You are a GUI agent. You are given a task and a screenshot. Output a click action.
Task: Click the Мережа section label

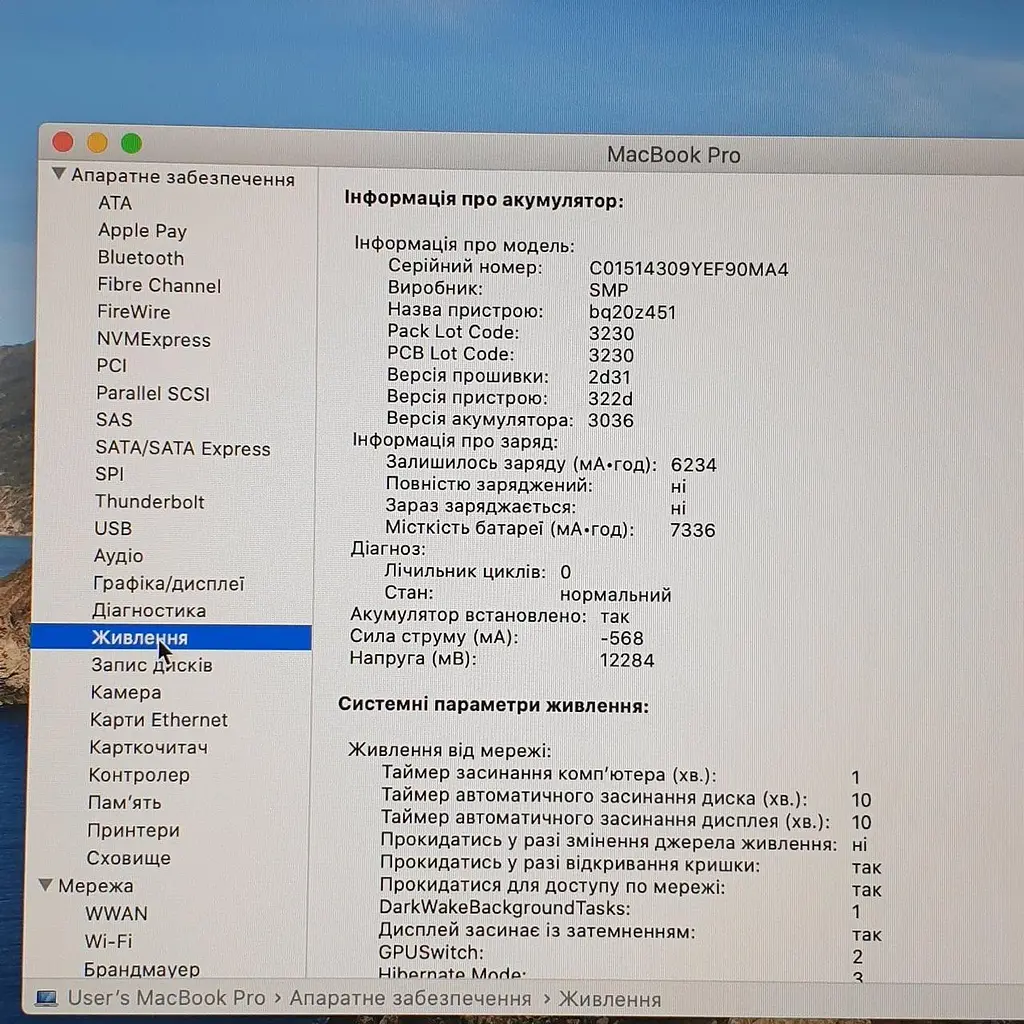point(95,886)
